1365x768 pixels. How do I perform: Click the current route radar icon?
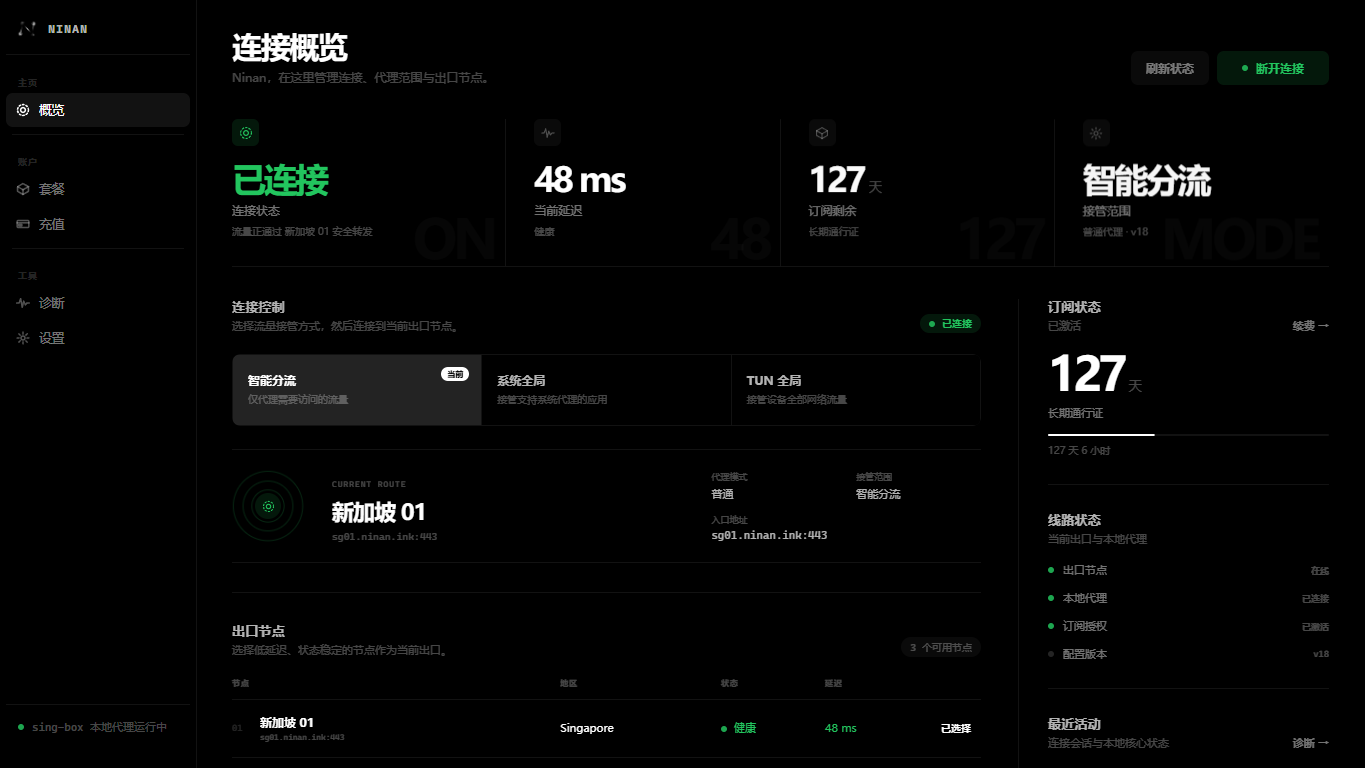(268, 506)
